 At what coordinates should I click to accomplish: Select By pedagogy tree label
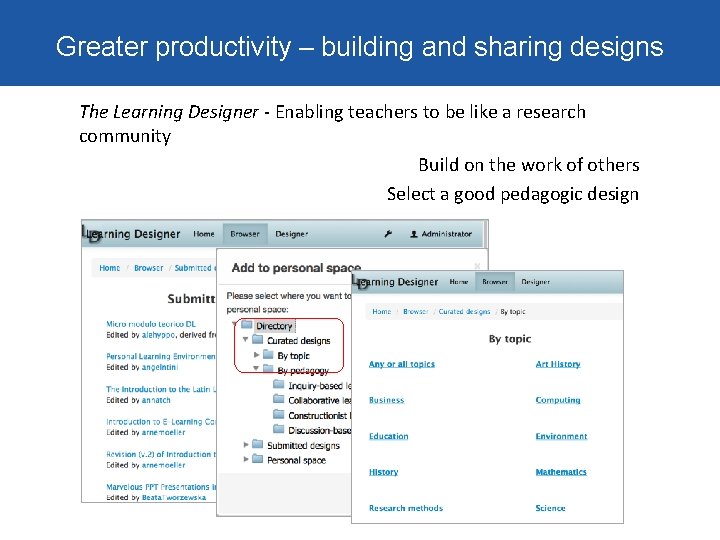click(x=303, y=370)
